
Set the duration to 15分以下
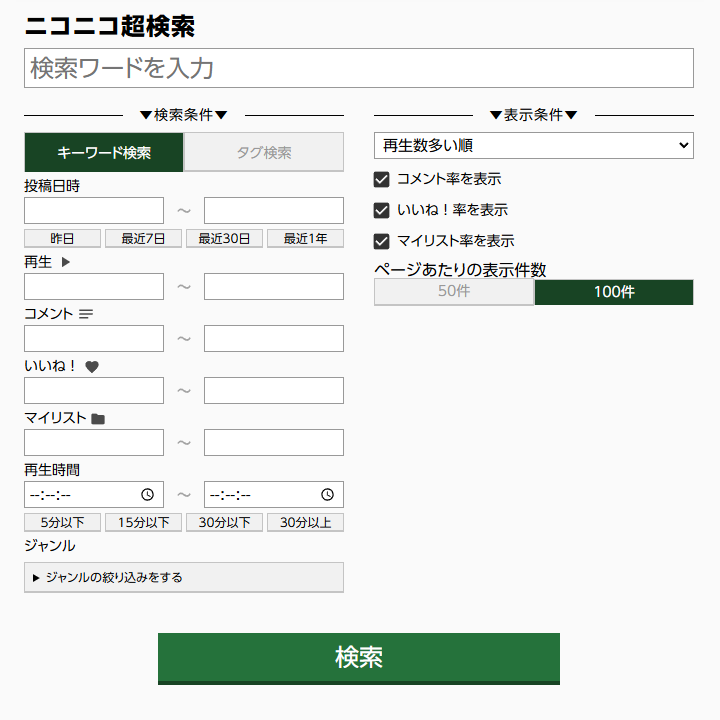143,522
